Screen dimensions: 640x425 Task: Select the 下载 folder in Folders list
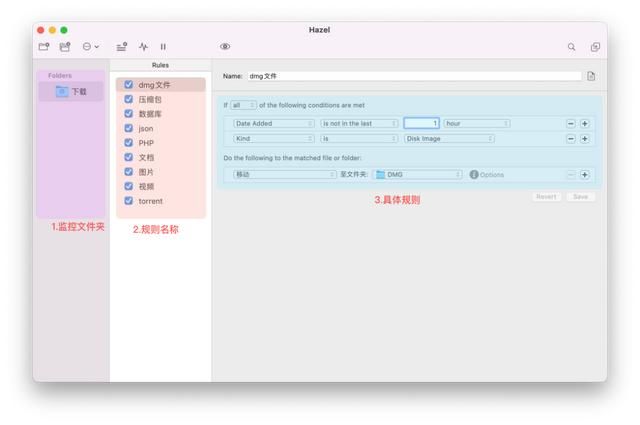point(71,91)
